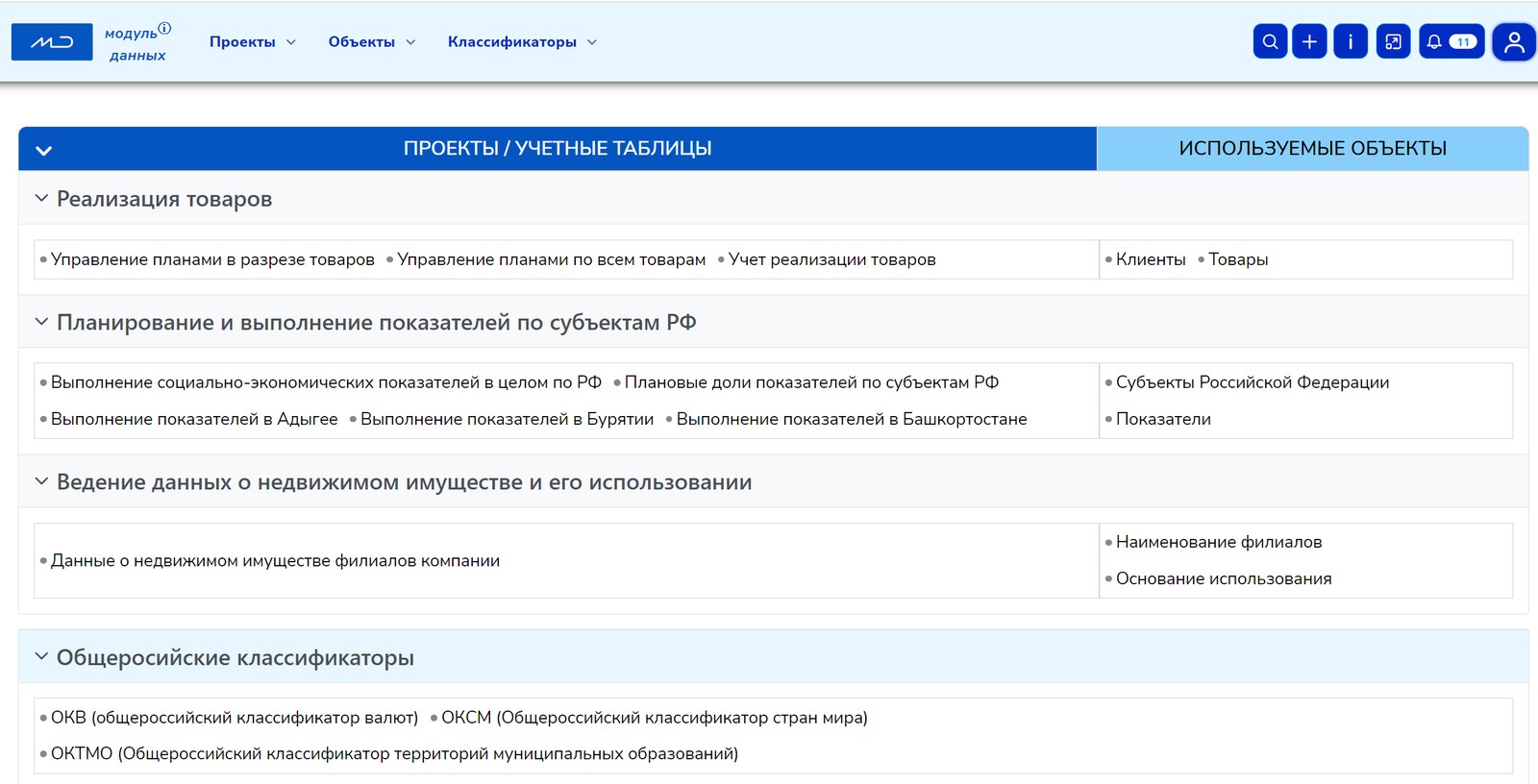Open Выполнение показателей в Башкортостане
This screenshot has width=1538, height=784.
[852, 419]
